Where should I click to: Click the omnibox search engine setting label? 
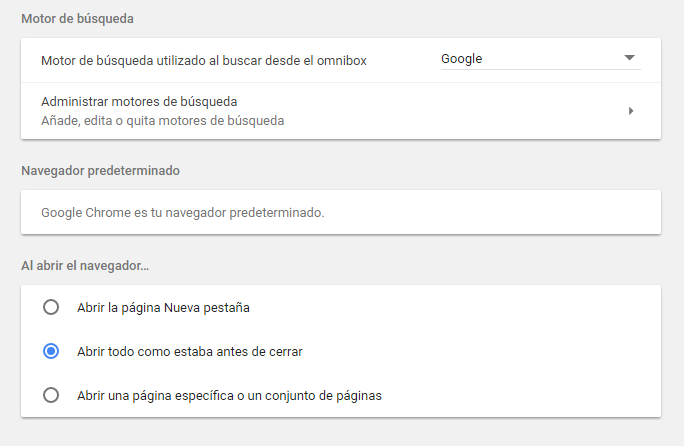pyautogui.click(x=204, y=61)
